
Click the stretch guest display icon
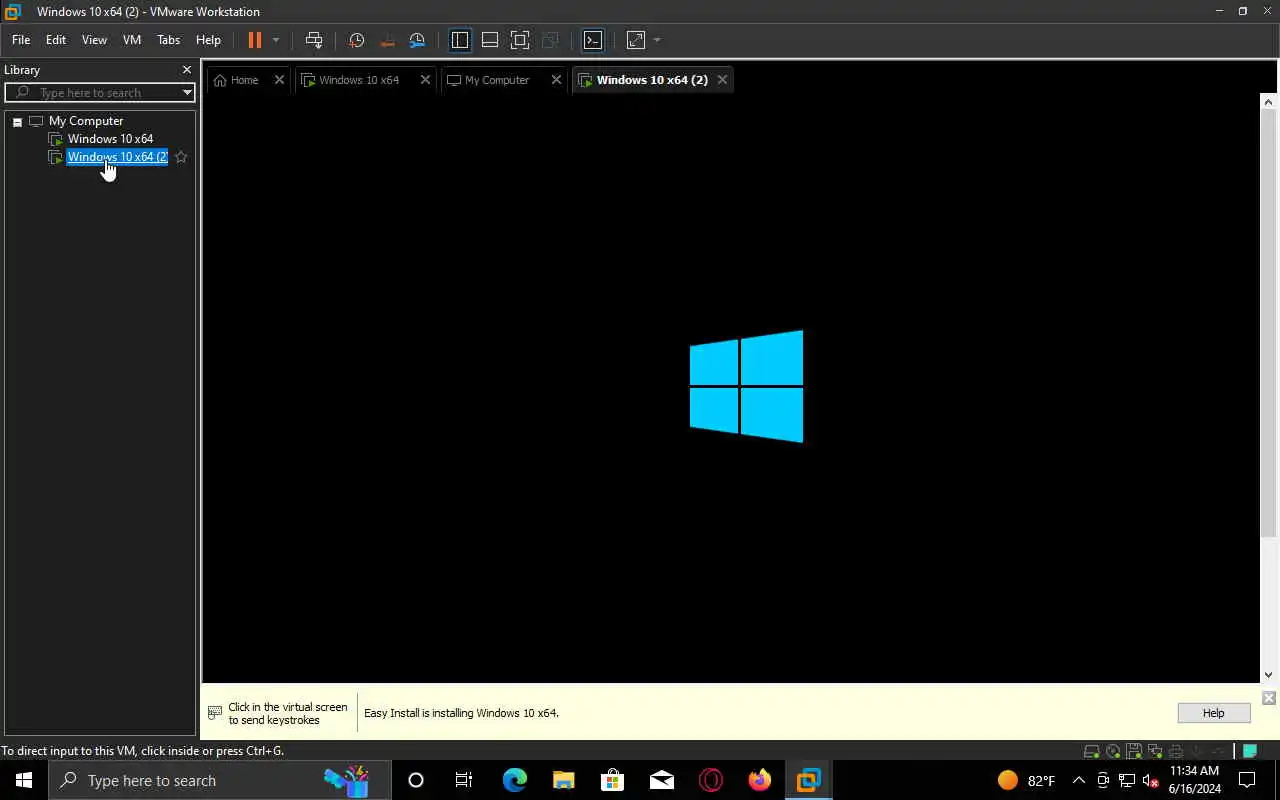[x=636, y=40]
